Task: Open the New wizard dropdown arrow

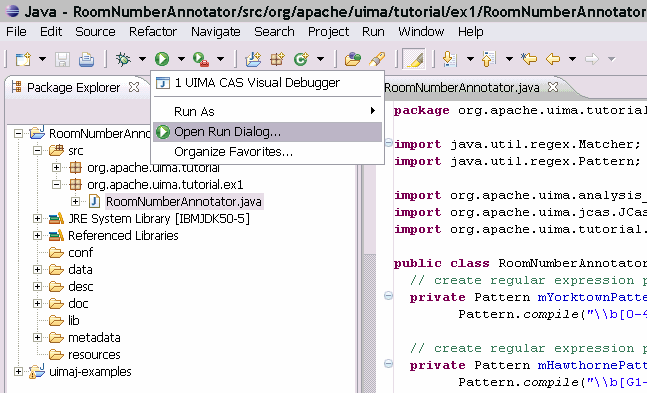Action: tap(42, 59)
